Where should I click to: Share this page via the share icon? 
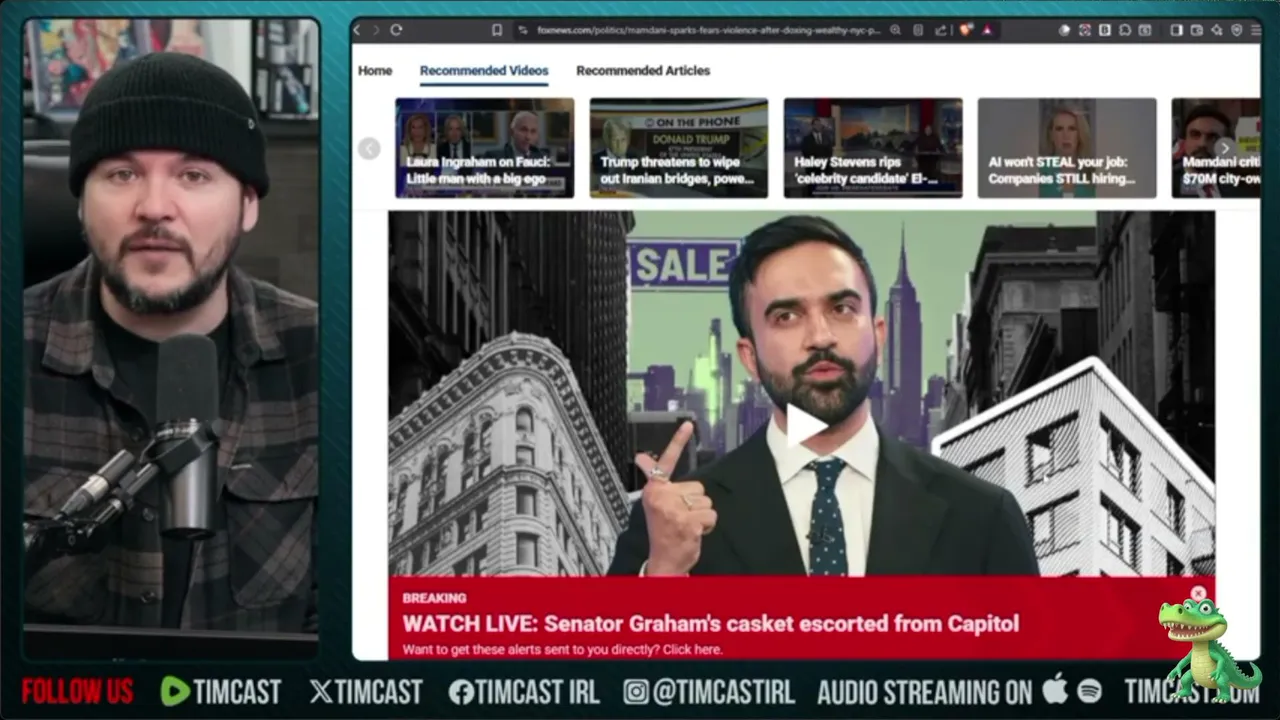[940, 30]
